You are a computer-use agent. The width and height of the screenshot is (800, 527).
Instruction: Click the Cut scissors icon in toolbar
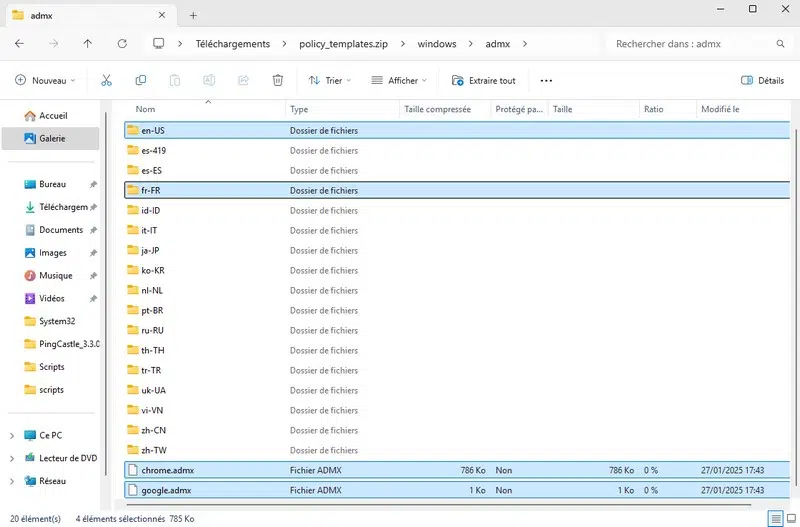point(107,80)
